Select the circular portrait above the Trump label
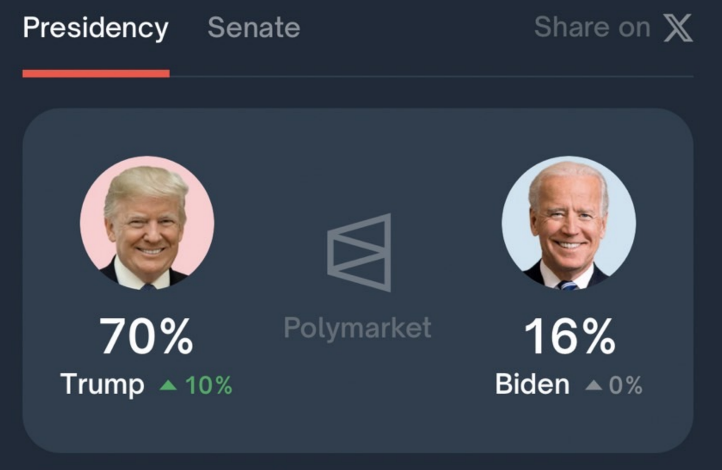 point(147,223)
